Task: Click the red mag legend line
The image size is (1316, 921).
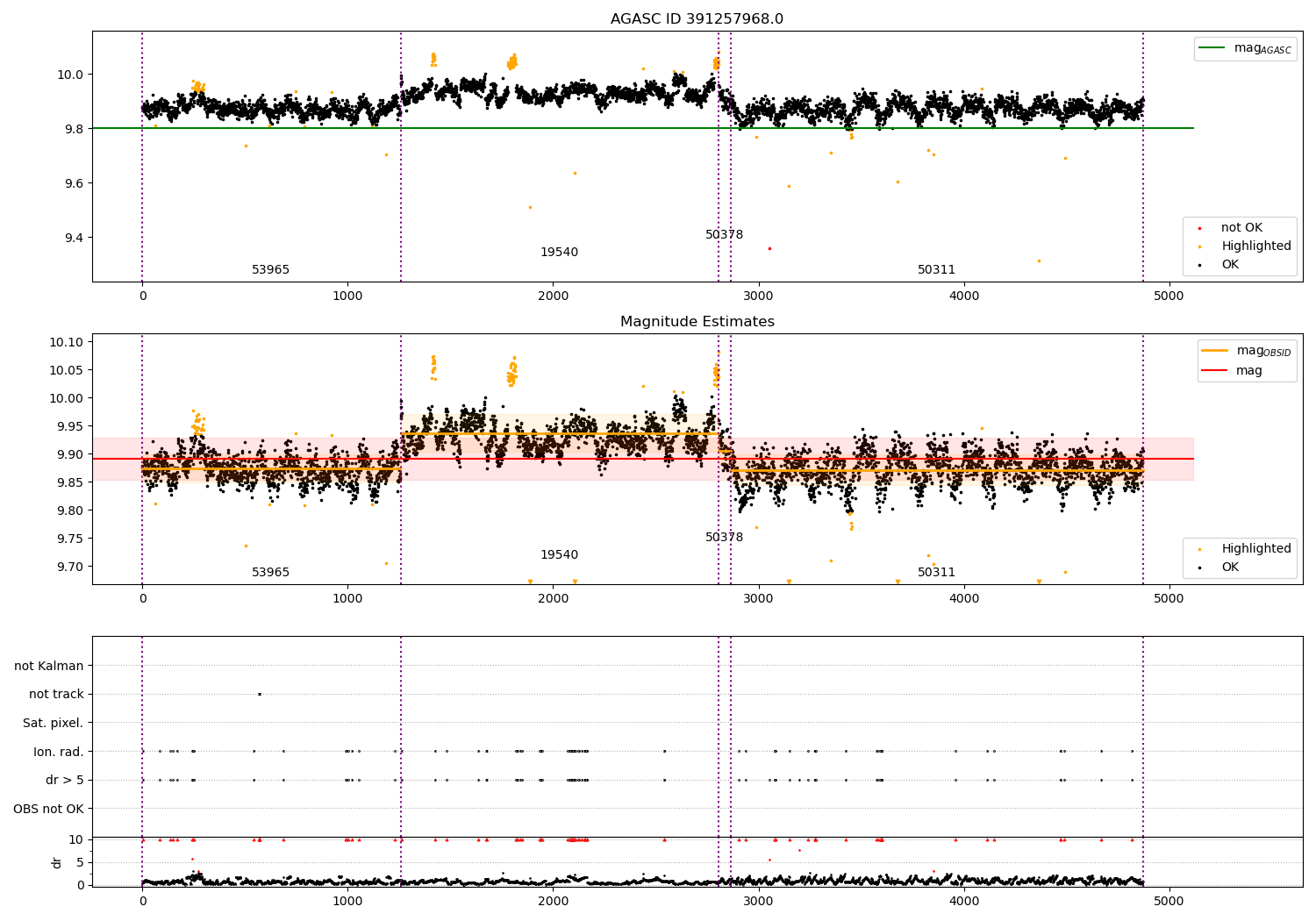Action: click(x=1215, y=371)
